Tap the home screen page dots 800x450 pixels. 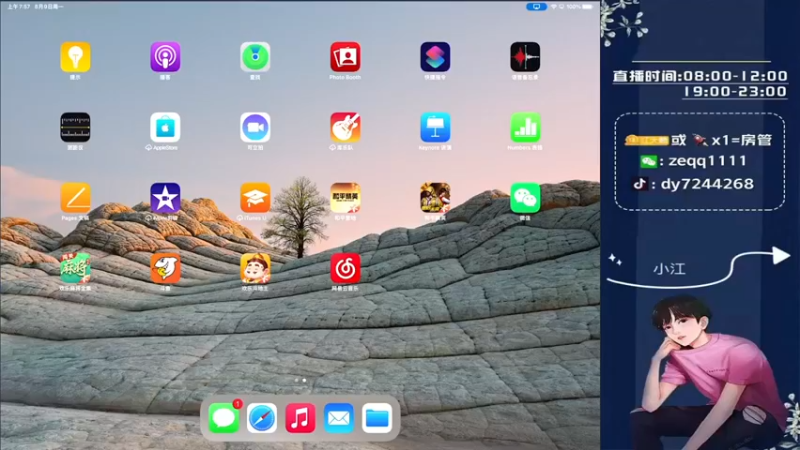point(300,380)
